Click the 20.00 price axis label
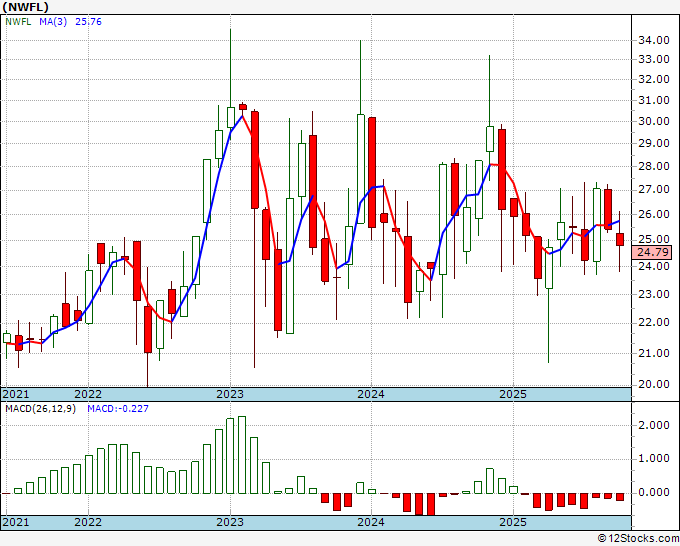Screen dimensions: 680x546 pos(654,384)
